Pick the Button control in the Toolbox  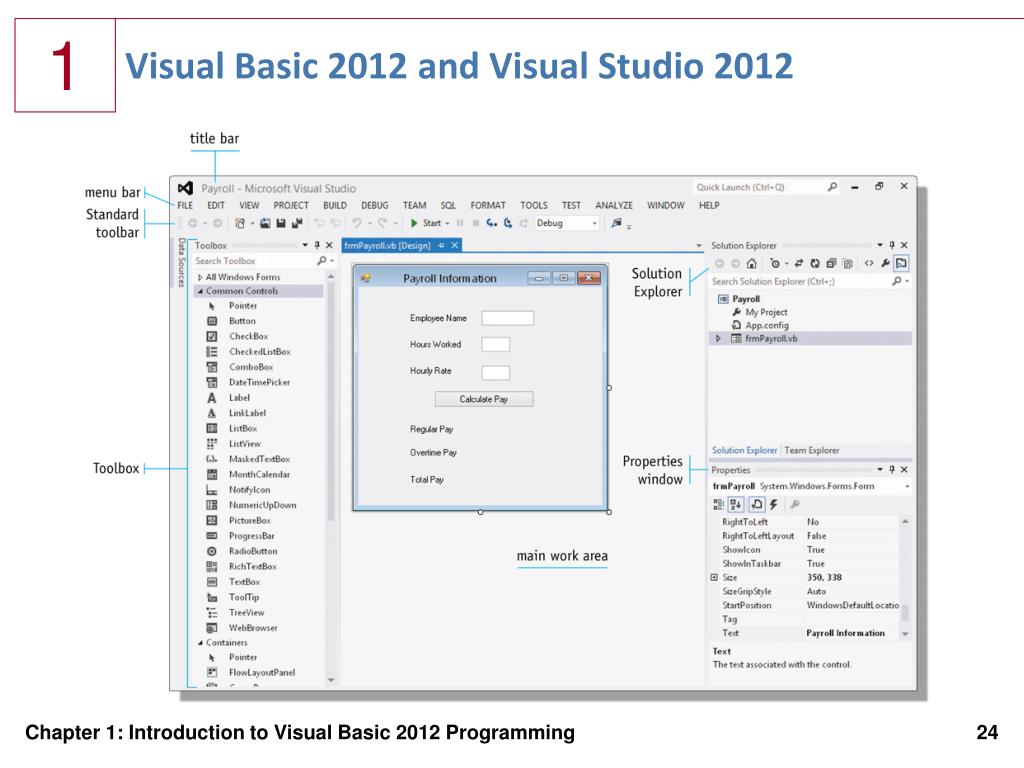pos(242,321)
